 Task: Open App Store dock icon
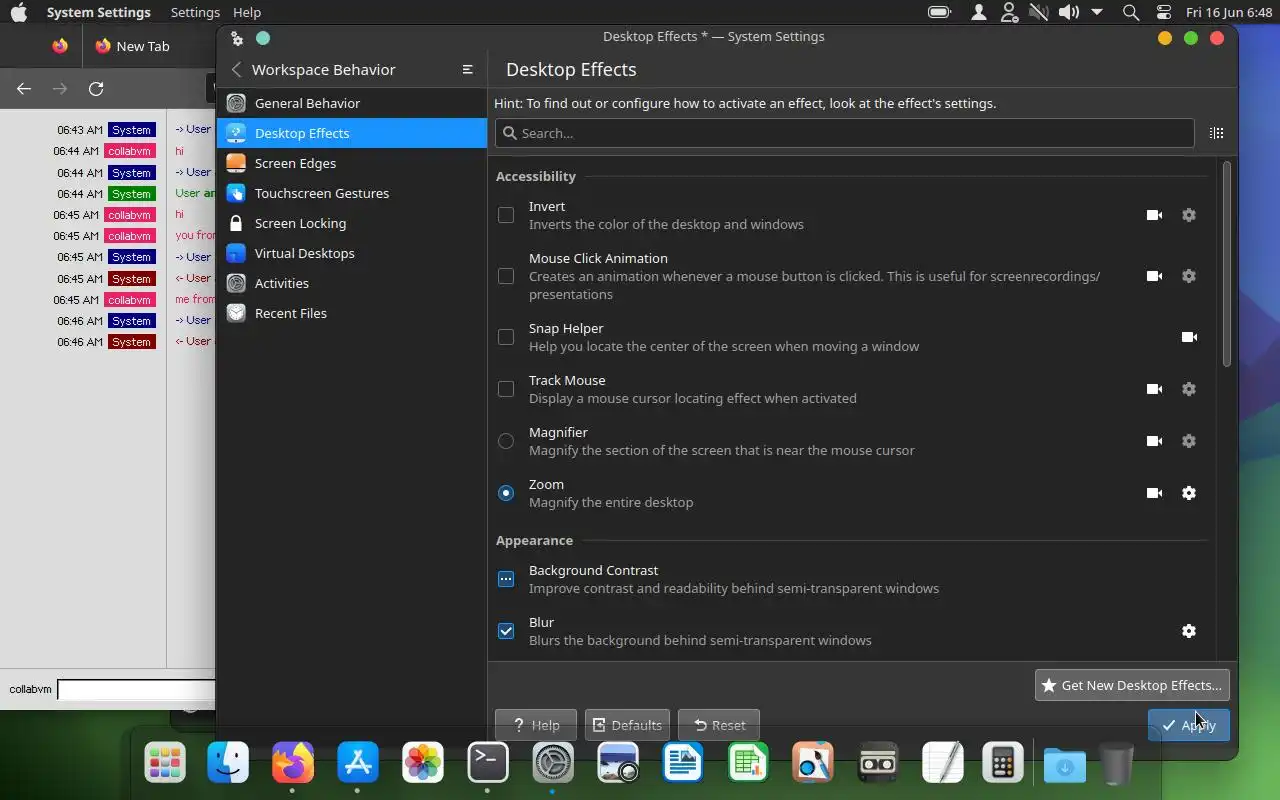358,764
